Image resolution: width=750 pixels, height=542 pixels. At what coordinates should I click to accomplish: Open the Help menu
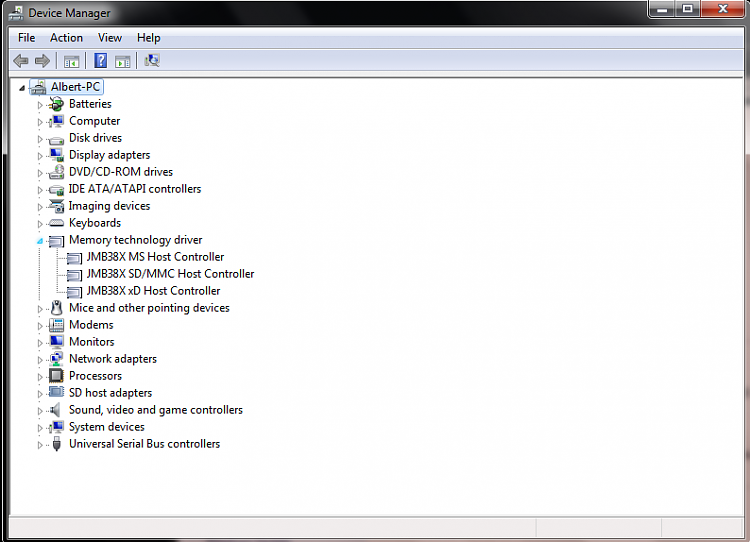point(148,38)
